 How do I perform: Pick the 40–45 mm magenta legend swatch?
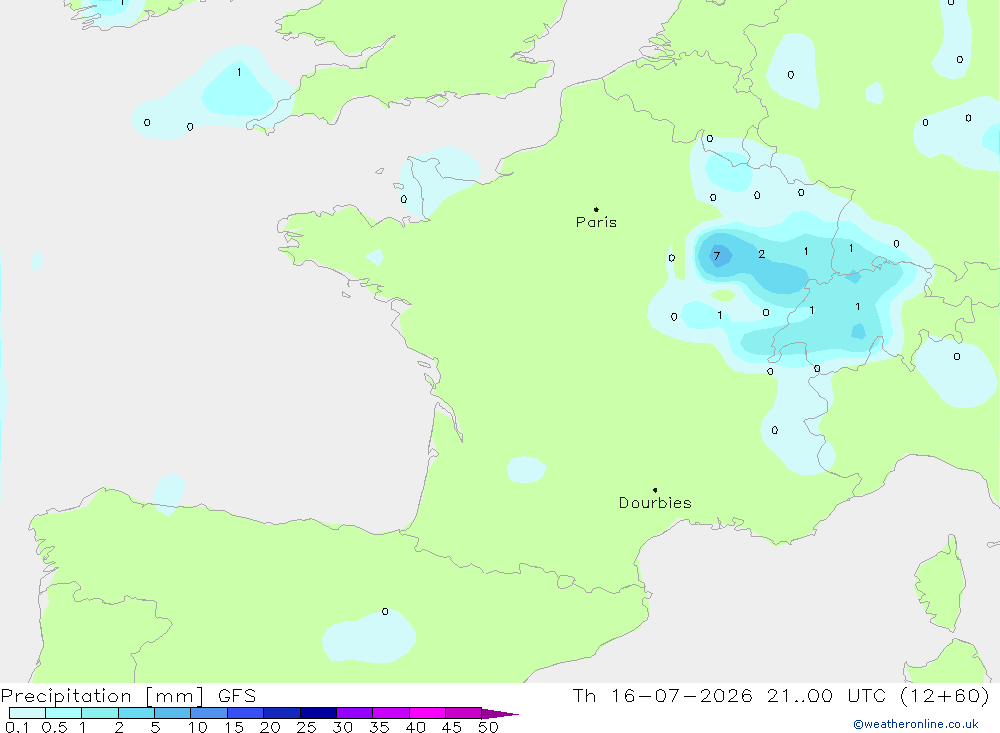[x=427, y=713]
